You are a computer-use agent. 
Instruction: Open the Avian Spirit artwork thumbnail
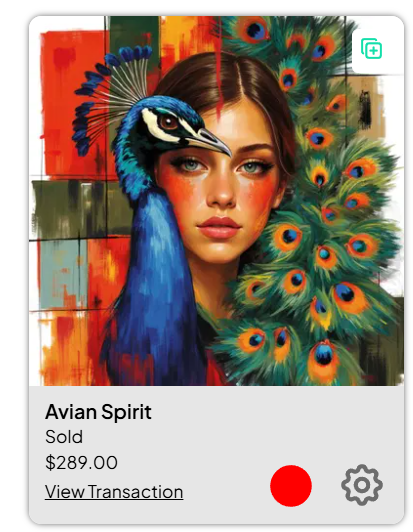[x=217, y=201]
